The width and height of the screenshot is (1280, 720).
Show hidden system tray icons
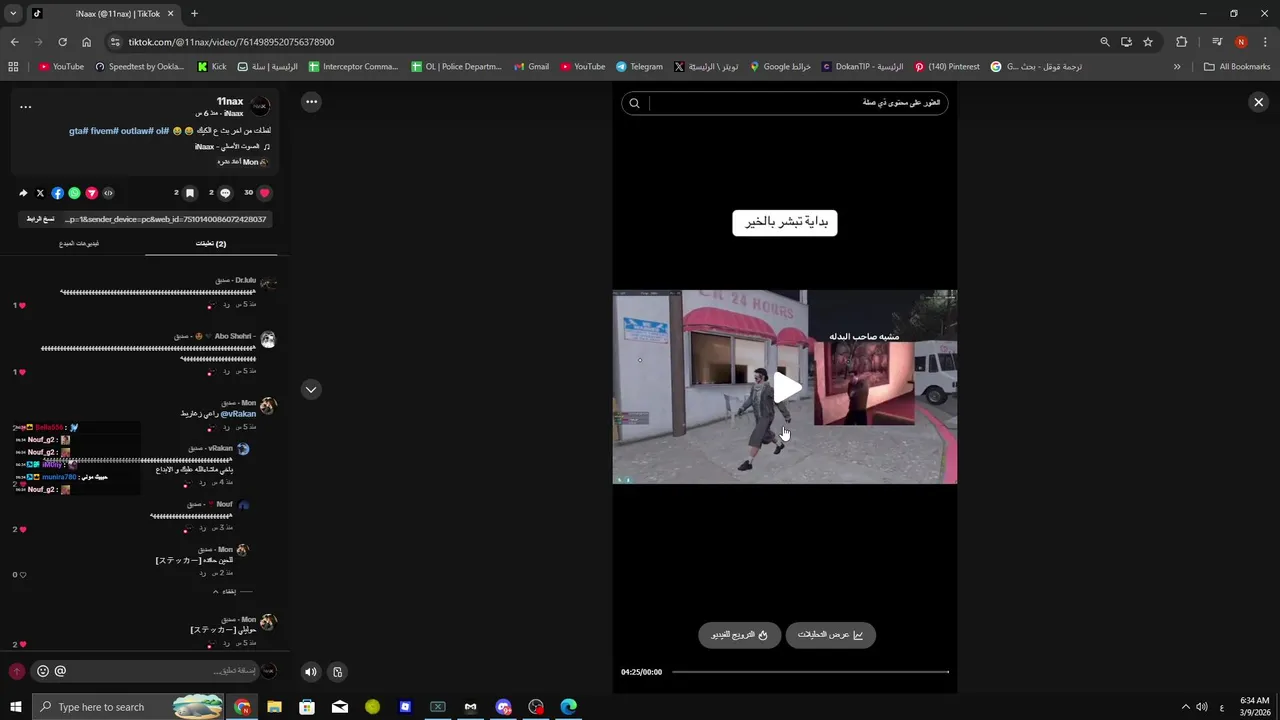[x=1186, y=707]
